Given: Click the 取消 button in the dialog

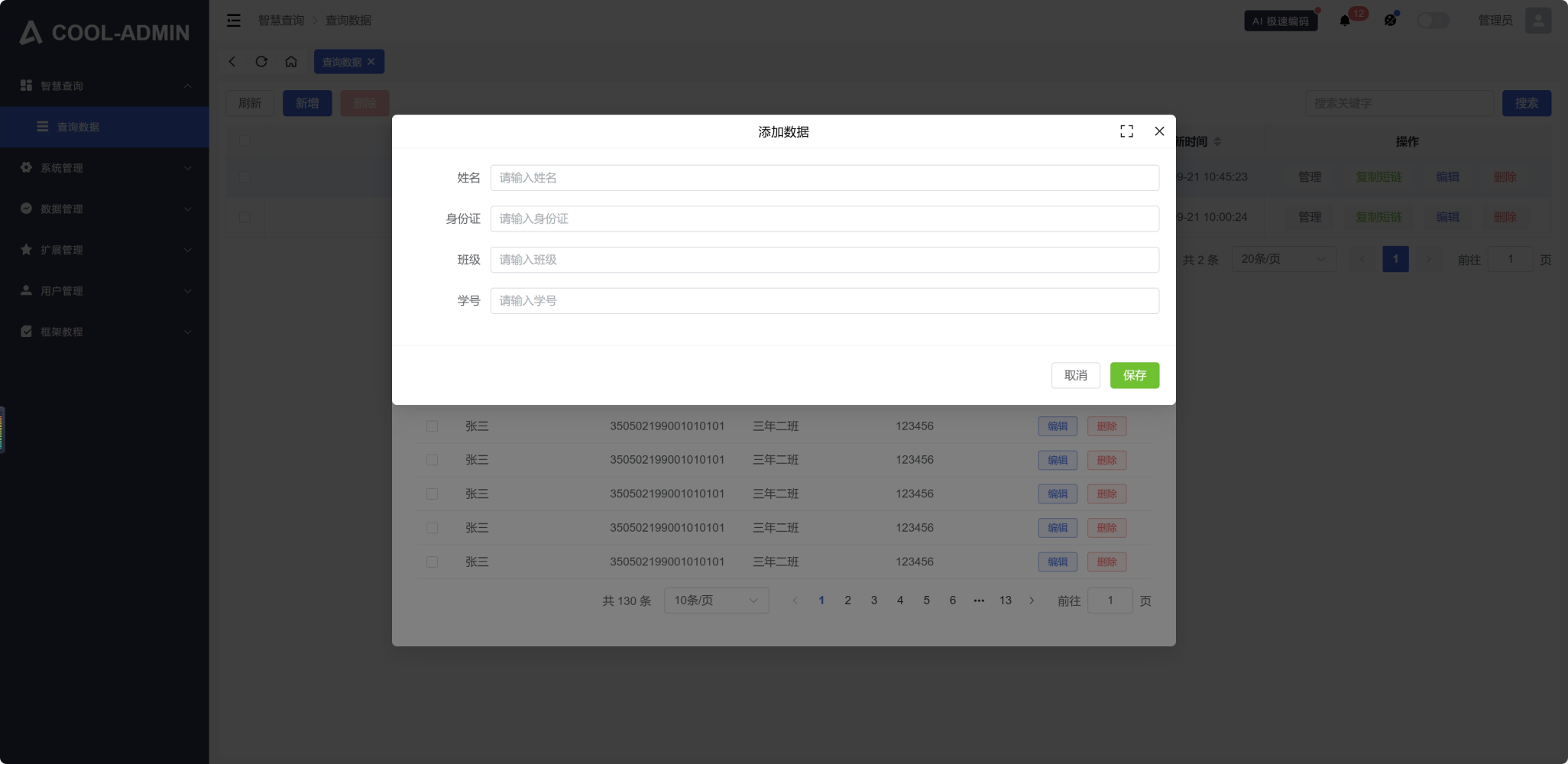Looking at the screenshot, I should (x=1075, y=375).
